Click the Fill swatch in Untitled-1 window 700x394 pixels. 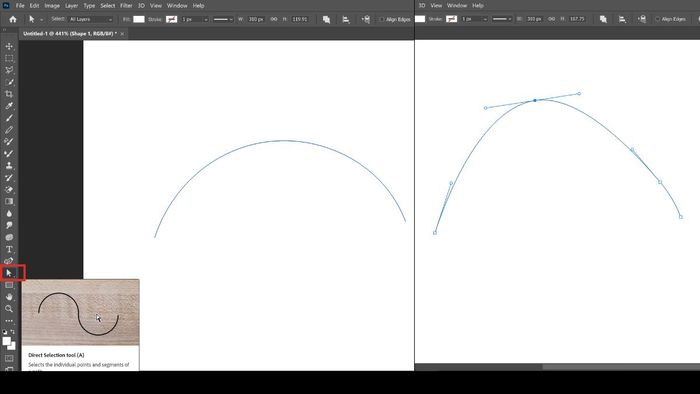coord(139,19)
